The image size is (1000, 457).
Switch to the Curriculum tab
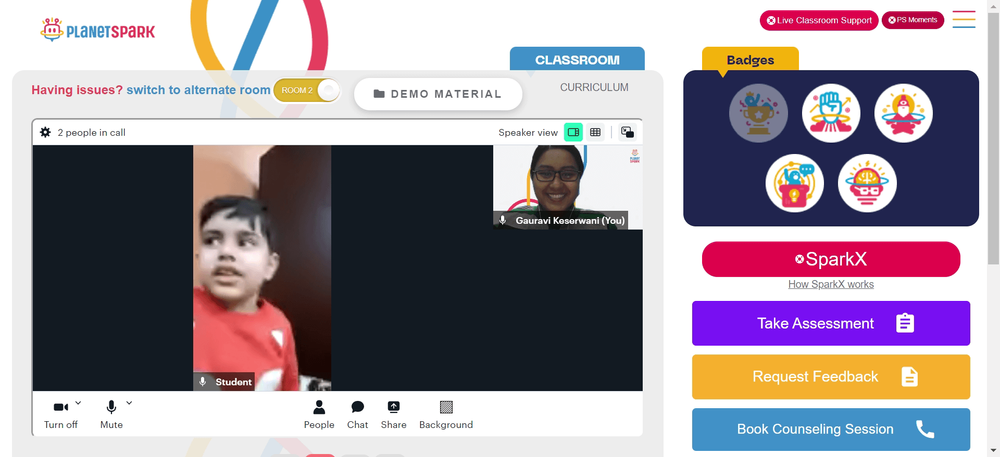(x=594, y=87)
